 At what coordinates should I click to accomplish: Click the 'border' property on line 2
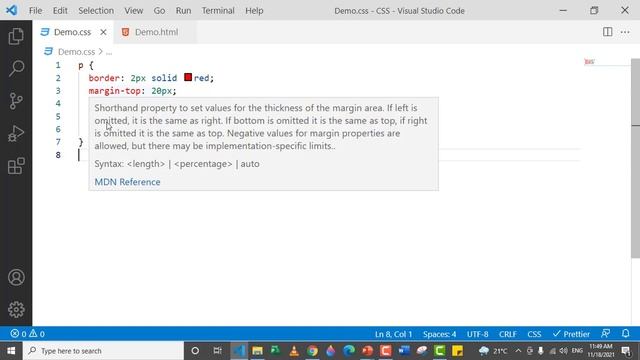coord(104,78)
